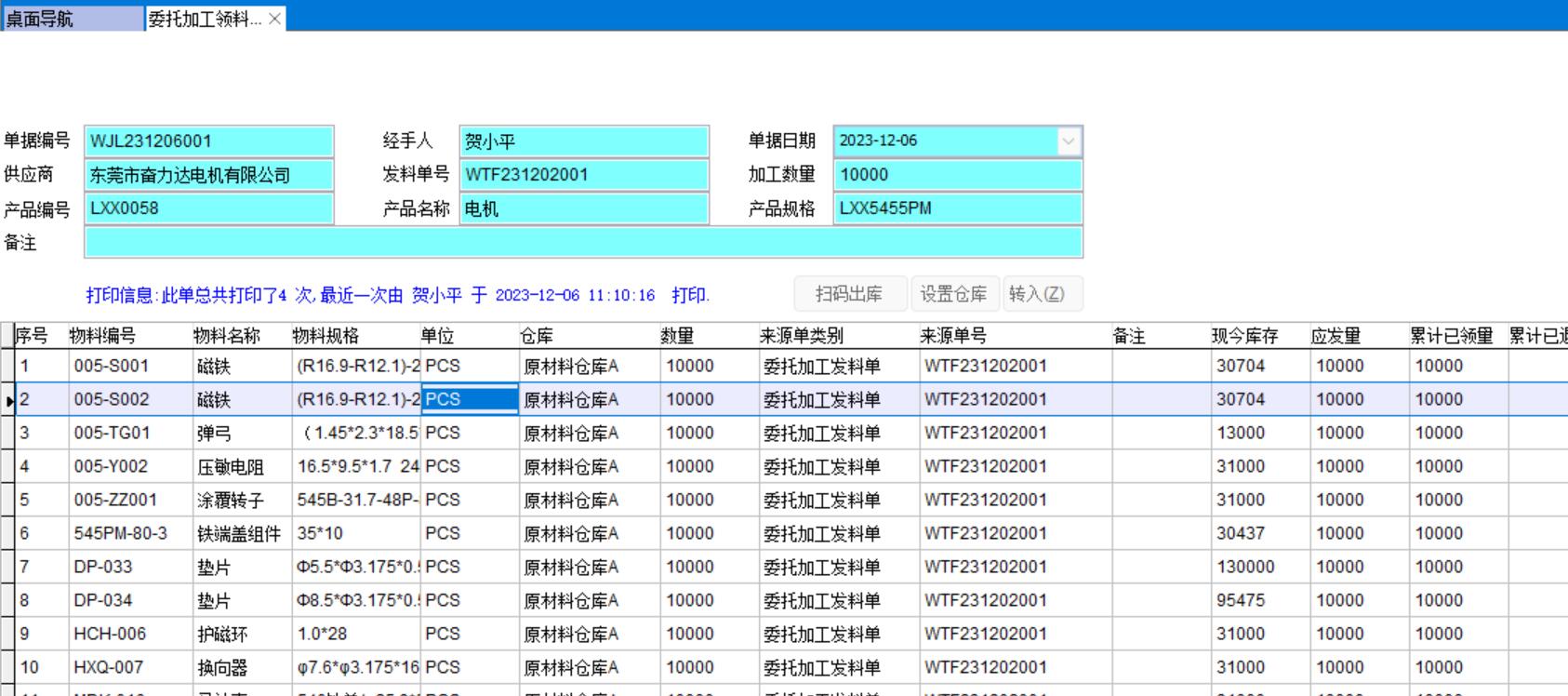Click the 物料编号 column header
The width and height of the screenshot is (1568, 696).
coord(102,336)
